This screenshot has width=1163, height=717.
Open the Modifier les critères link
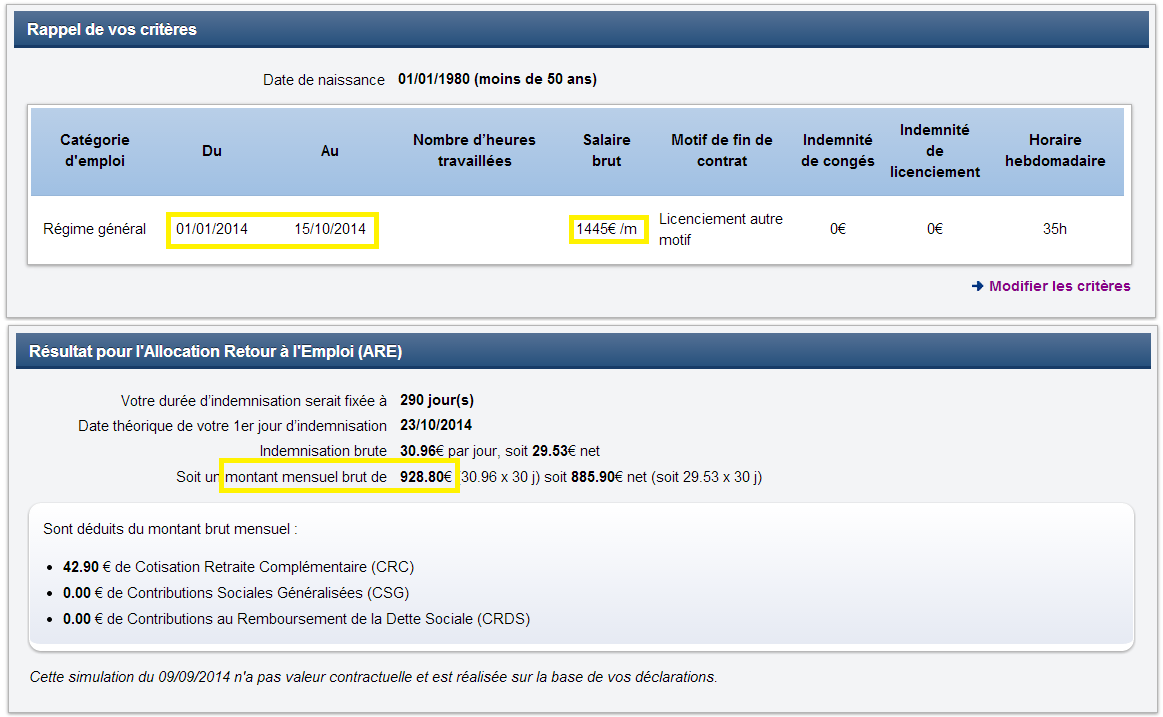[x=1059, y=286]
